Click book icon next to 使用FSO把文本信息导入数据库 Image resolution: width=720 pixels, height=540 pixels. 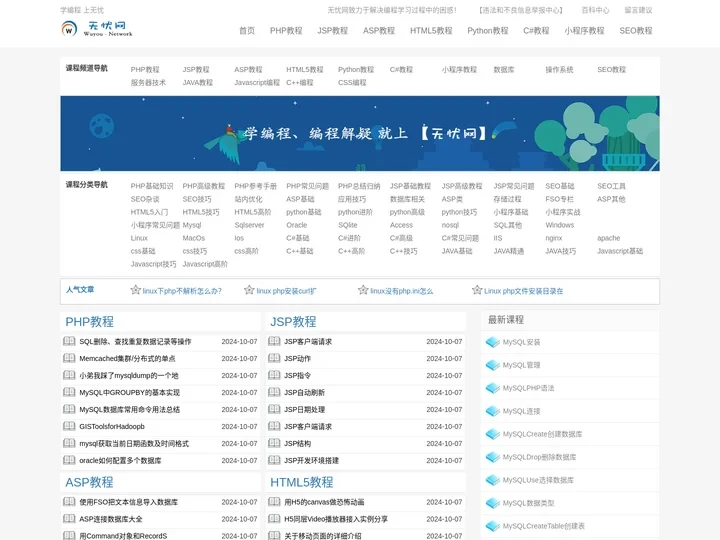(69, 501)
